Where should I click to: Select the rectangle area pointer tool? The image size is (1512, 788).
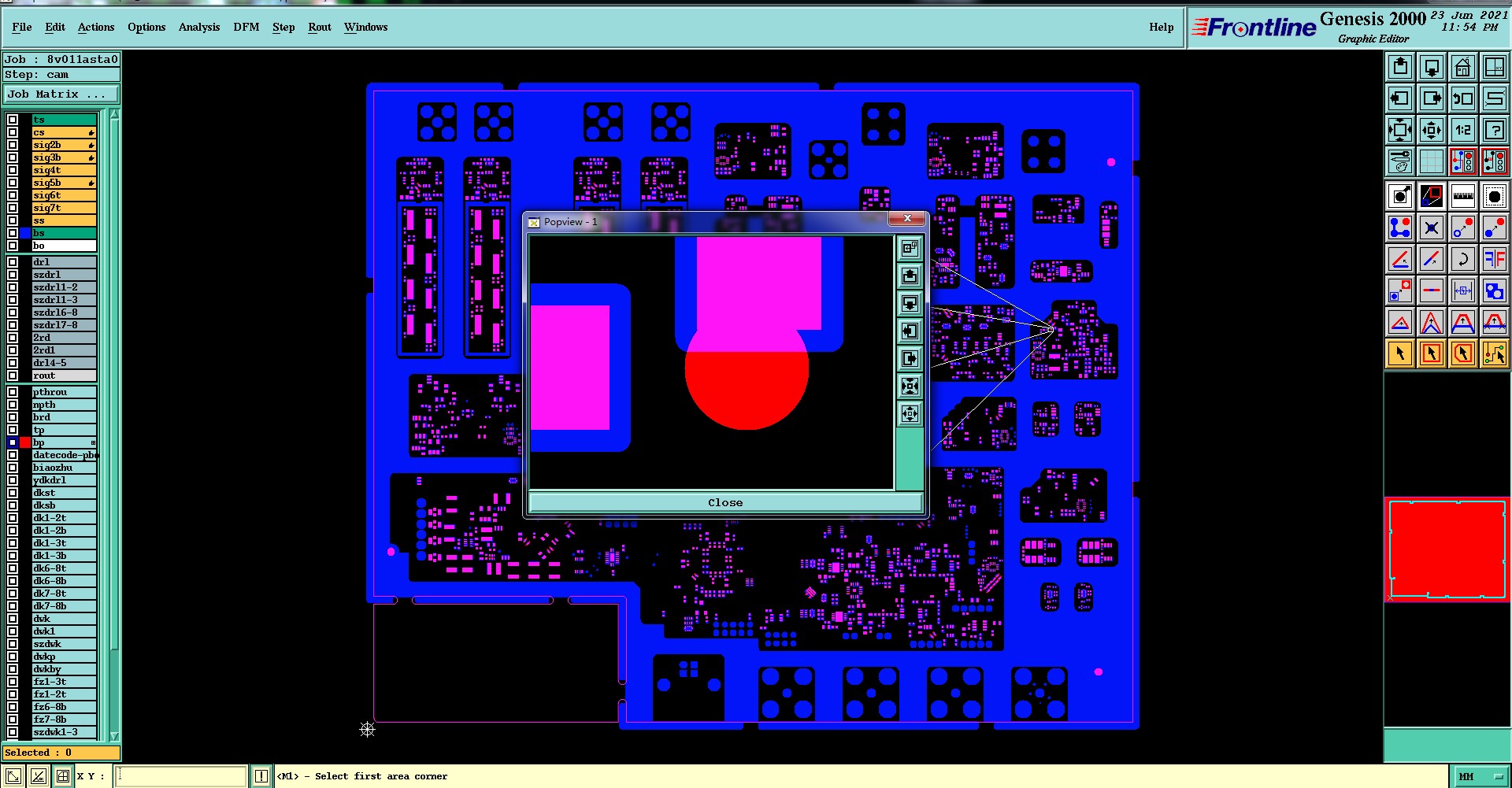[1432, 353]
